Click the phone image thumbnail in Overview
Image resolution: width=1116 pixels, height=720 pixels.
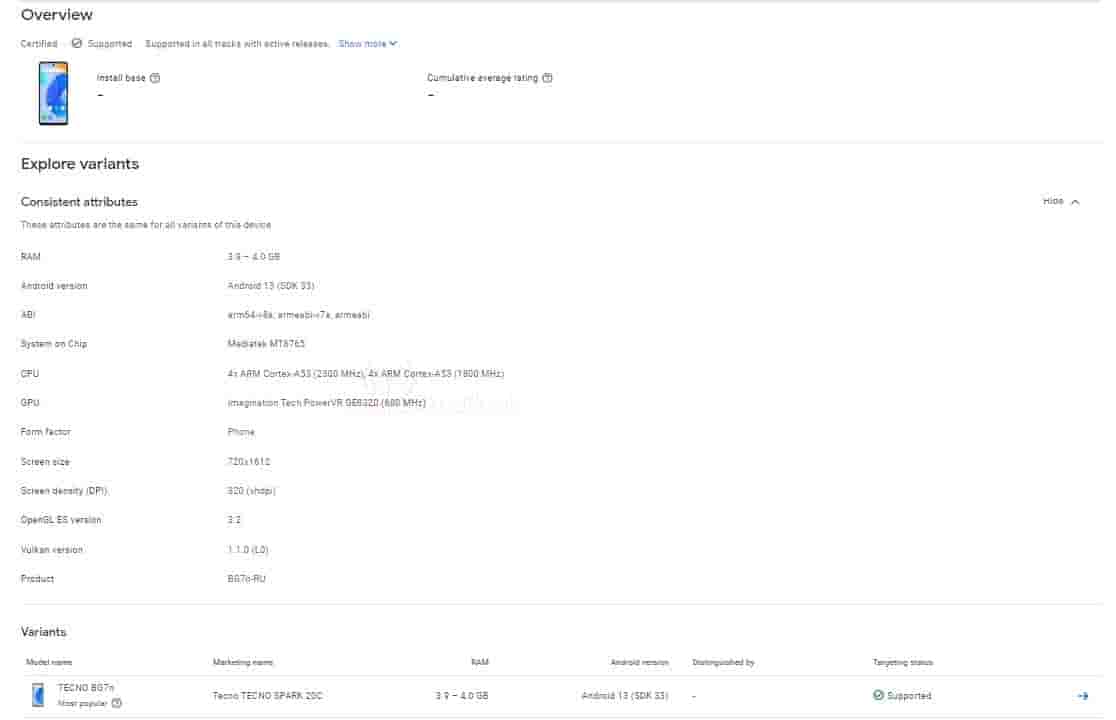[53, 95]
